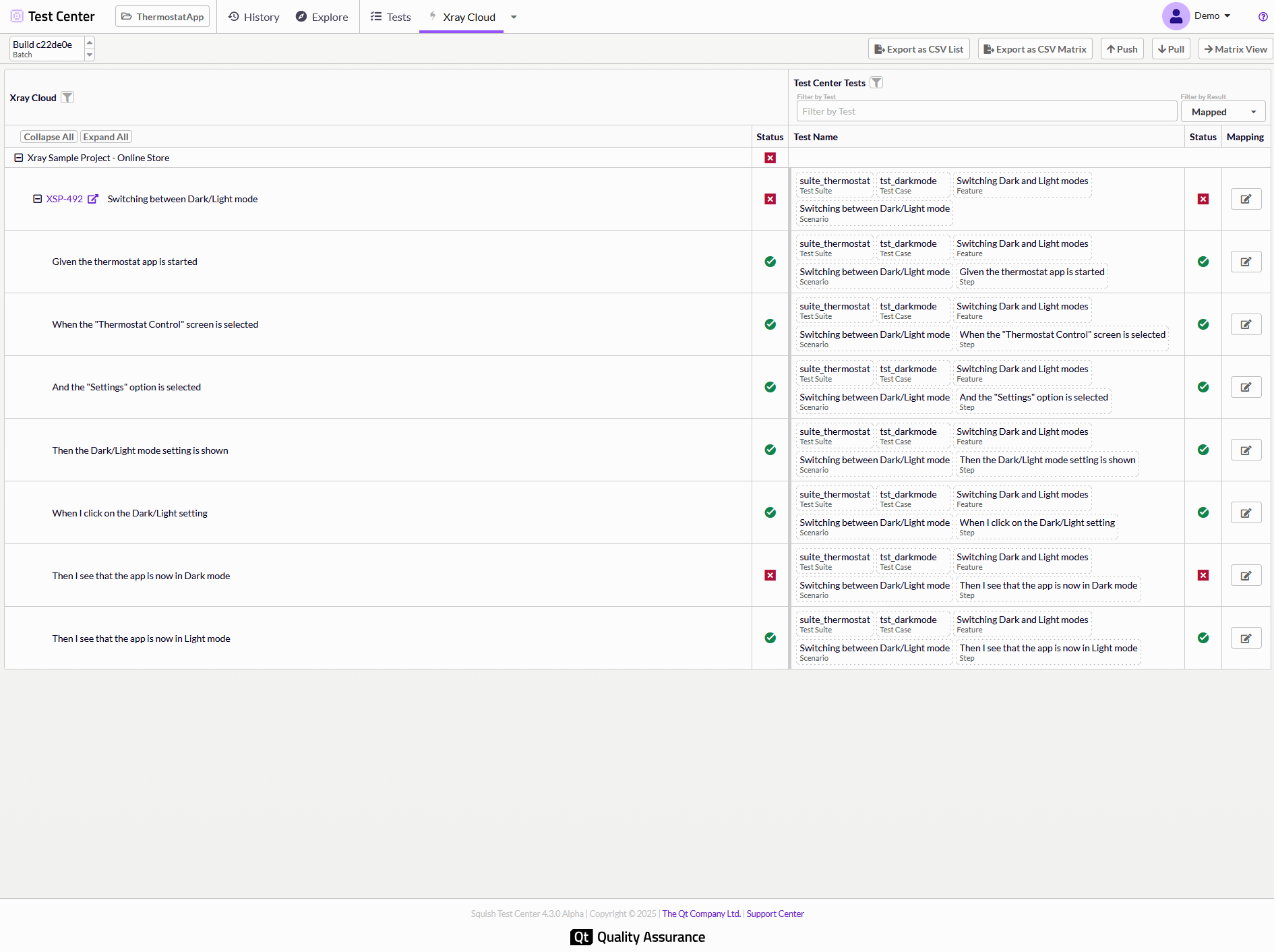The width and height of the screenshot is (1274, 952).
Task: Click the Demo user avatar
Action: (1176, 16)
